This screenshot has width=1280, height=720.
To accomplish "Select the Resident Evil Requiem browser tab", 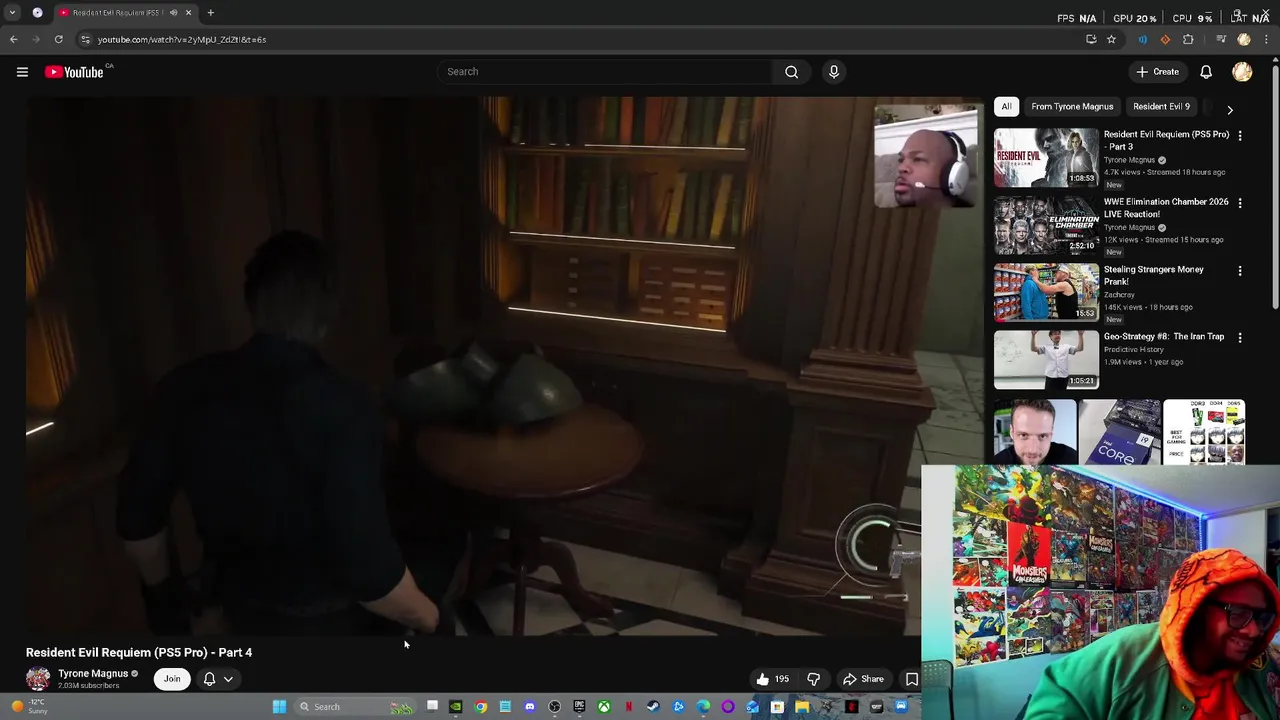I will pyautogui.click(x=125, y=13).
